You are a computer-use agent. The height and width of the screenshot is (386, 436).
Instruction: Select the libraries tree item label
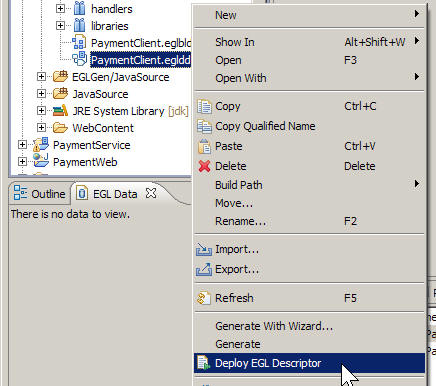[x=110, y=26]
